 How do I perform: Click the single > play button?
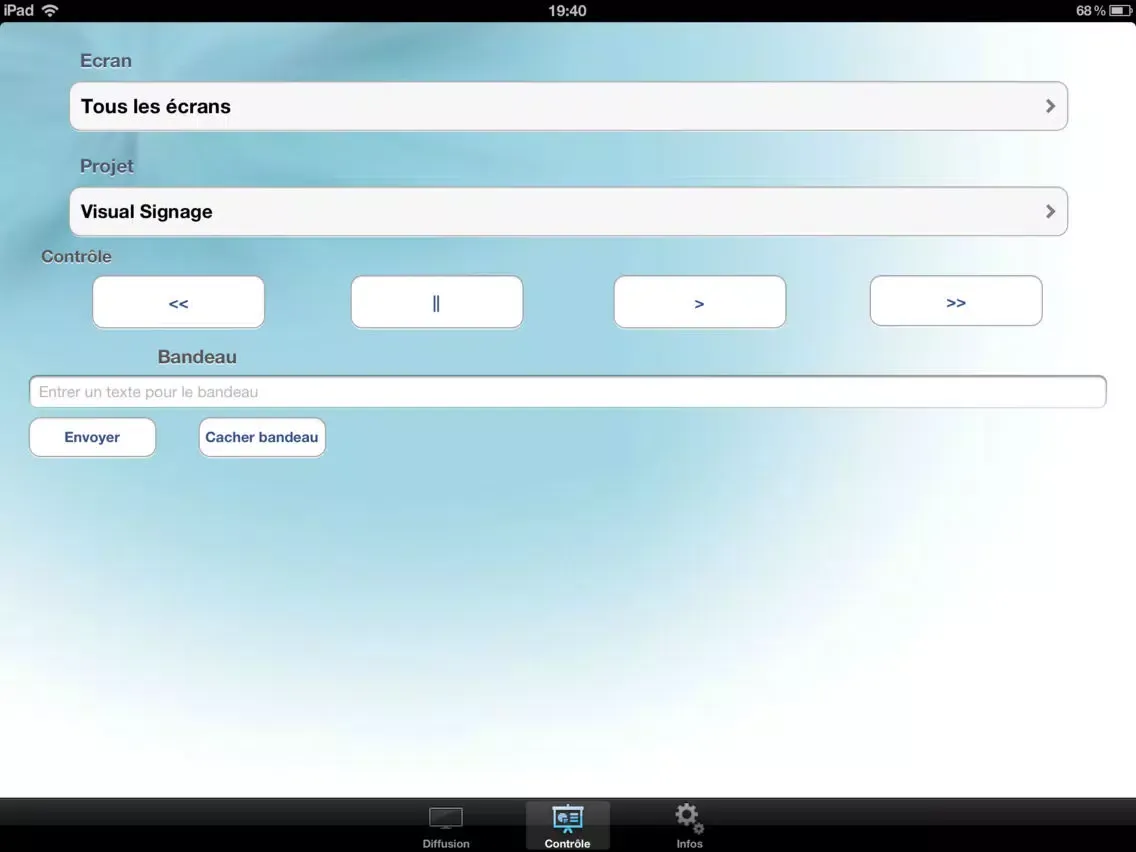pyautogui.click(x=699, y=302)
